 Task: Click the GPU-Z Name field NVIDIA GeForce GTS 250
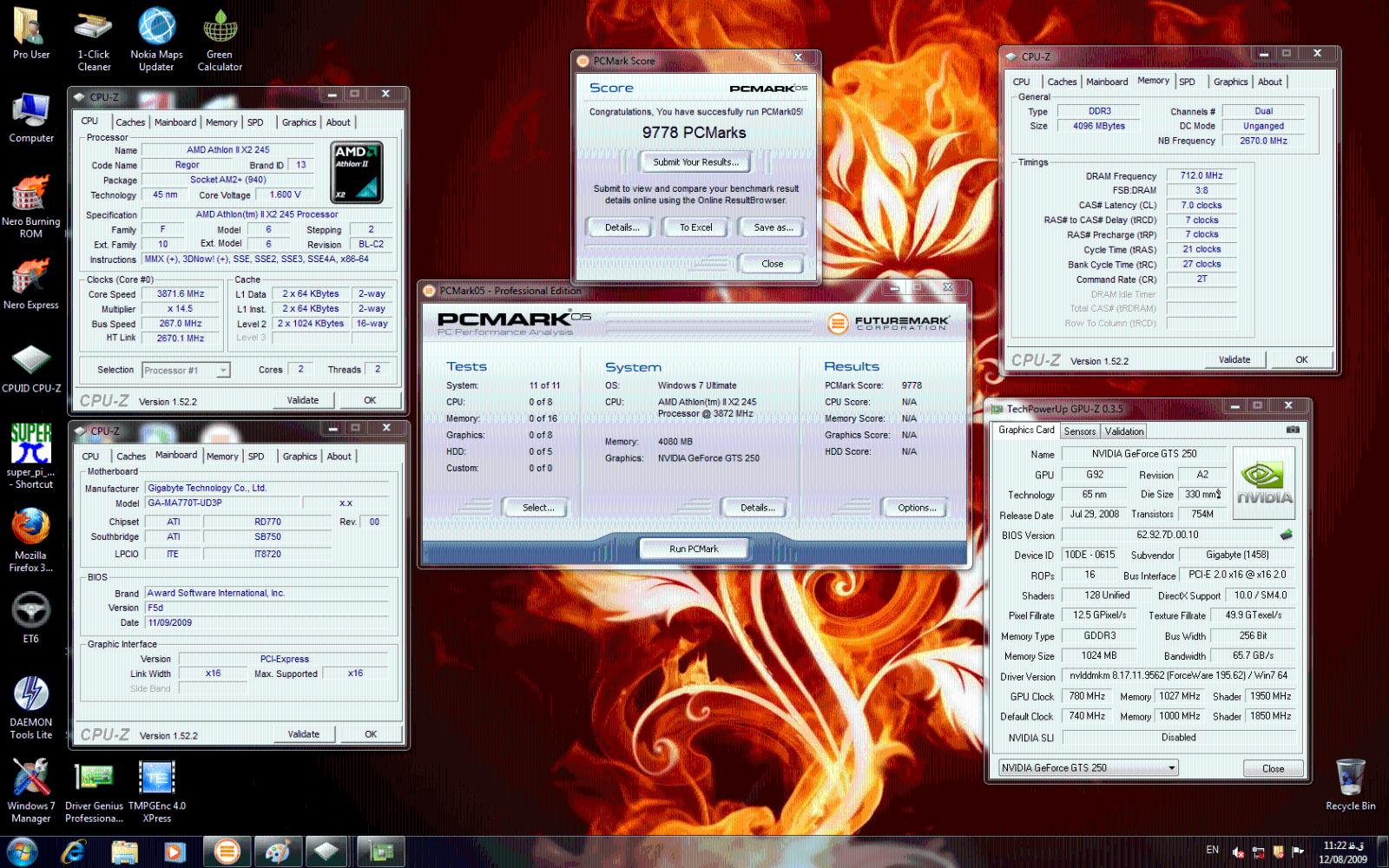(x=1144, y=453)
